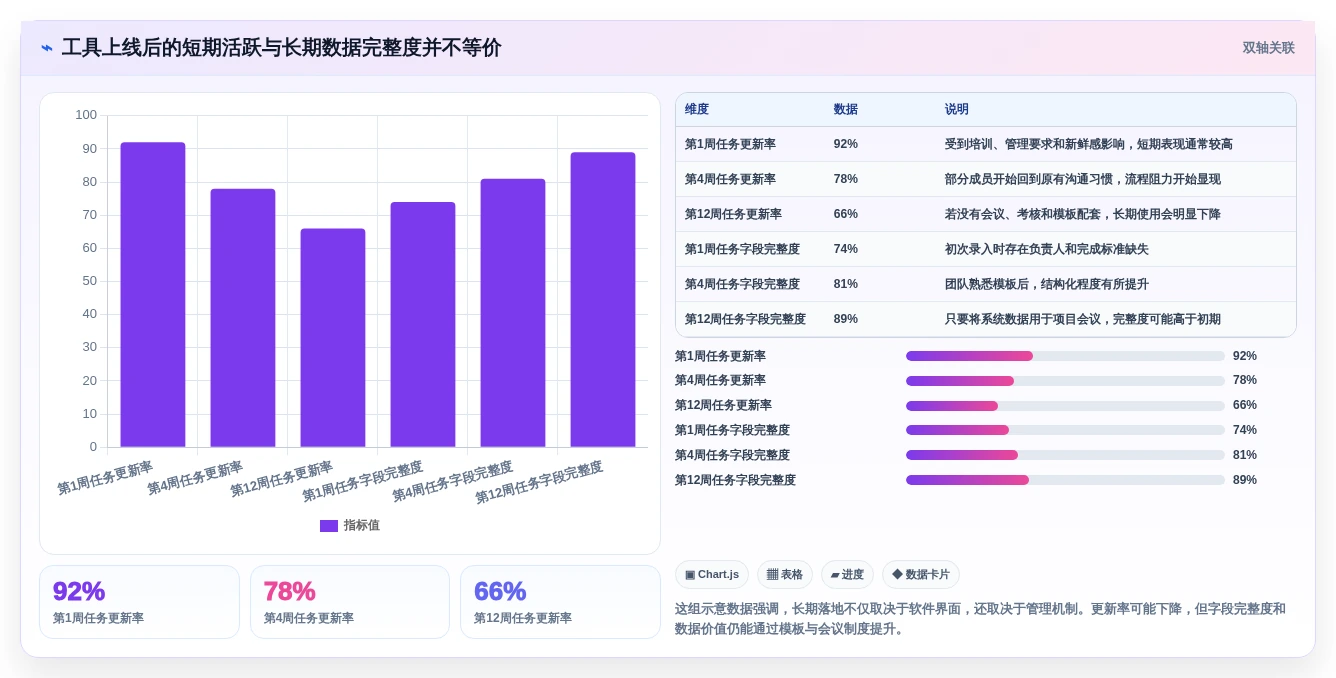
Task: Select table cell 第12周任务字段完整度
Action: (x=745, y=319)
